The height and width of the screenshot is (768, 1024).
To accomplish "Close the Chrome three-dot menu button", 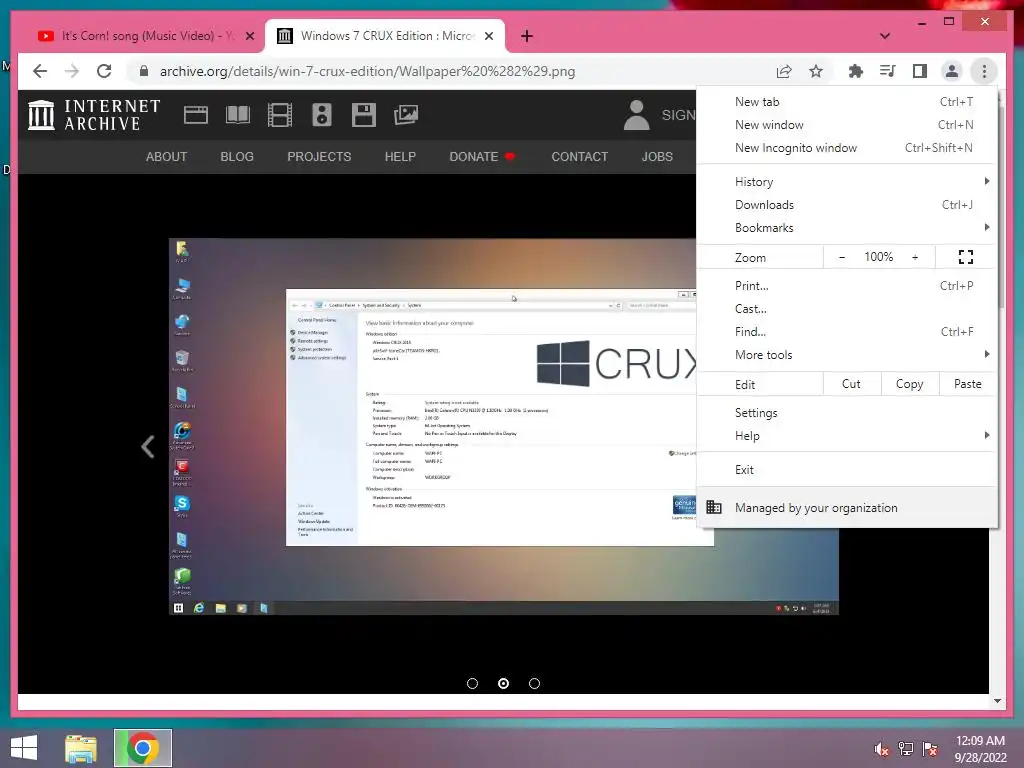I will (984, 71).
